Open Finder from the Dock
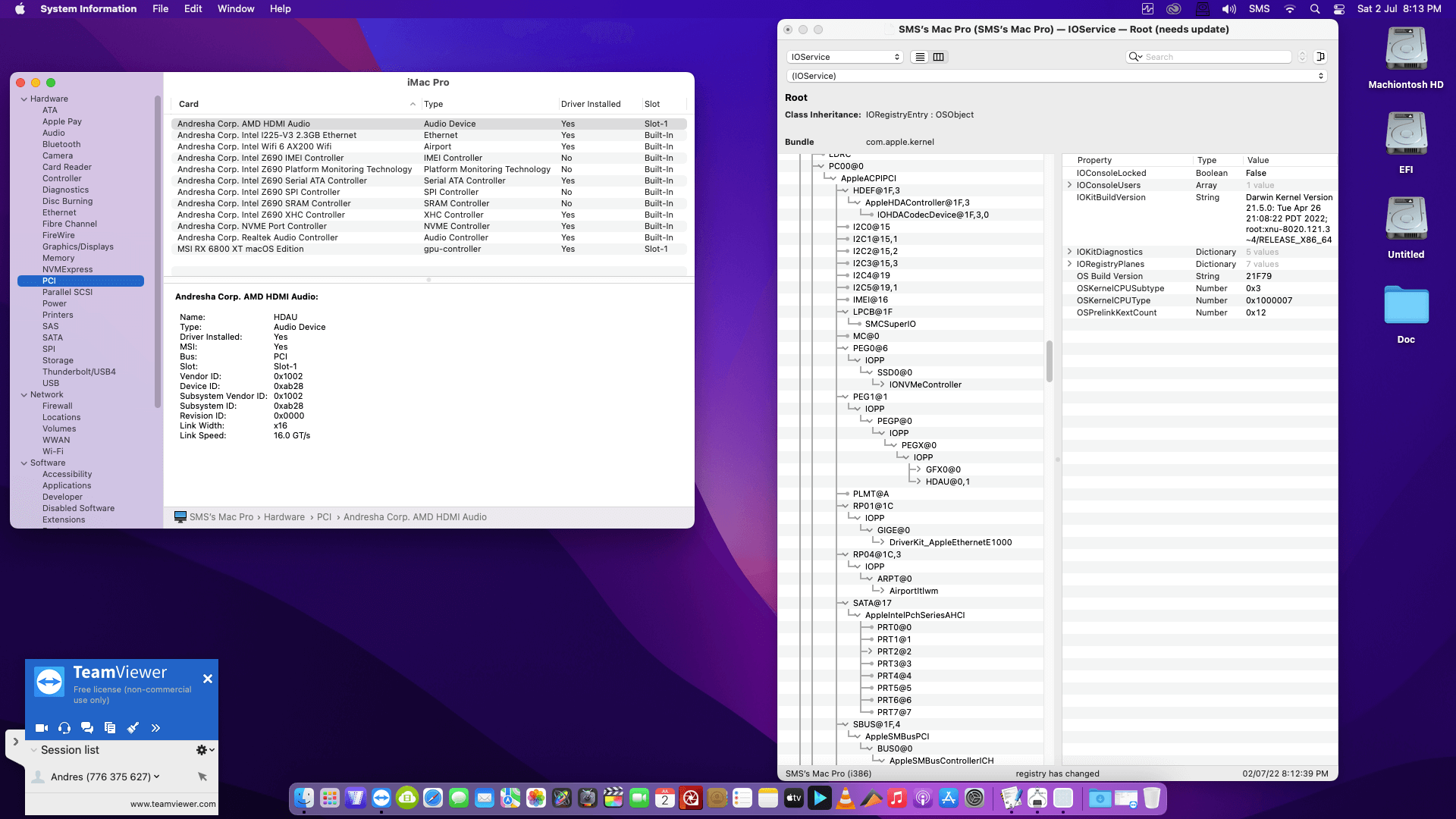This screenshot has height=819, width=1456. tap(304, 798)
